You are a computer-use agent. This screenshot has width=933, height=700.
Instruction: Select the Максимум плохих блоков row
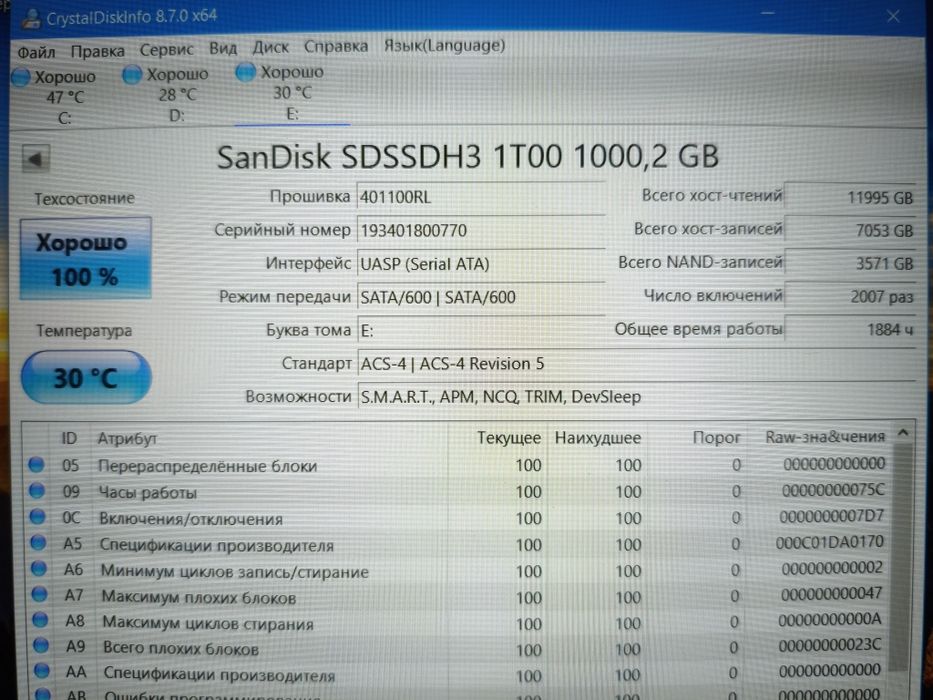pyautogui.click(x=458, y=596)
